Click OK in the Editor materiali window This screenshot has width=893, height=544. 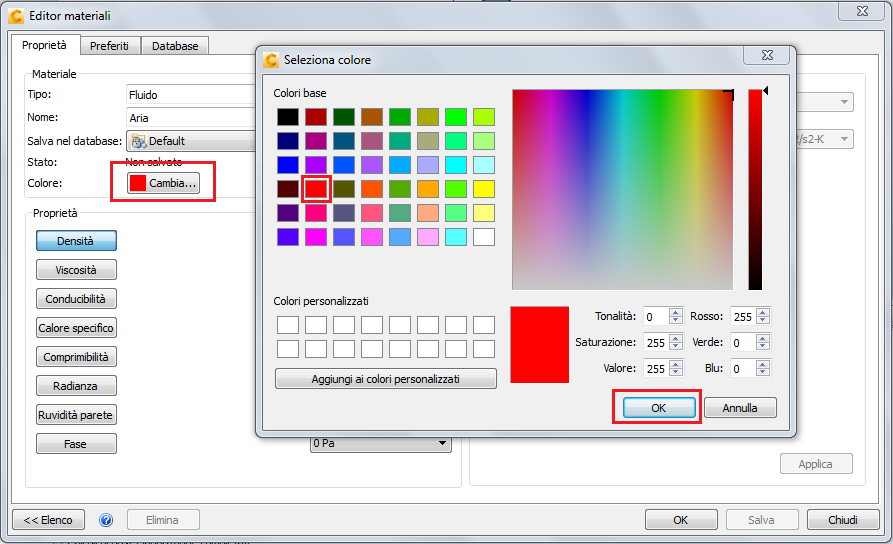(x=681, y=520)
